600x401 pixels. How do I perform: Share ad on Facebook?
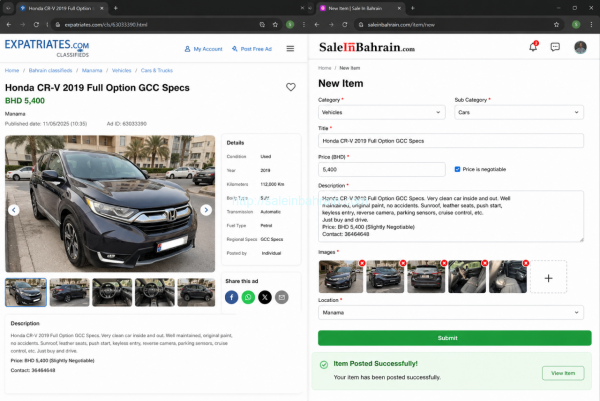[x=232, y=297]
